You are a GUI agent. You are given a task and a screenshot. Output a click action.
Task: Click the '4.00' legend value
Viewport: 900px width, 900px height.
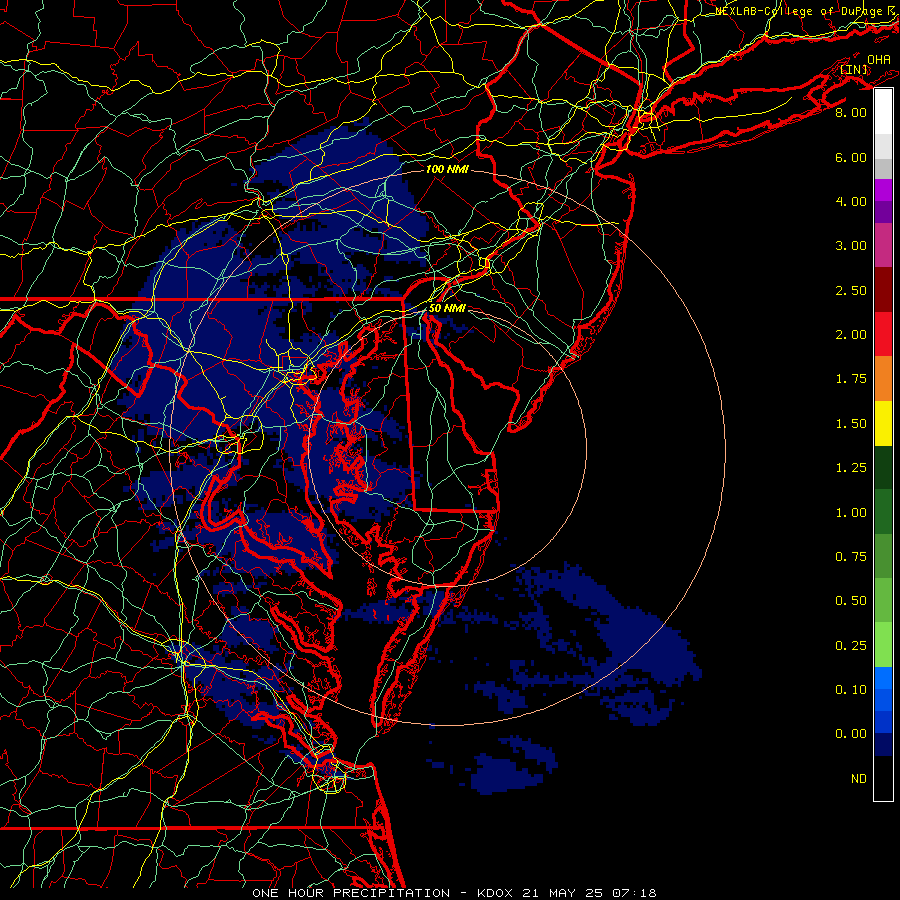coord(851,201)
